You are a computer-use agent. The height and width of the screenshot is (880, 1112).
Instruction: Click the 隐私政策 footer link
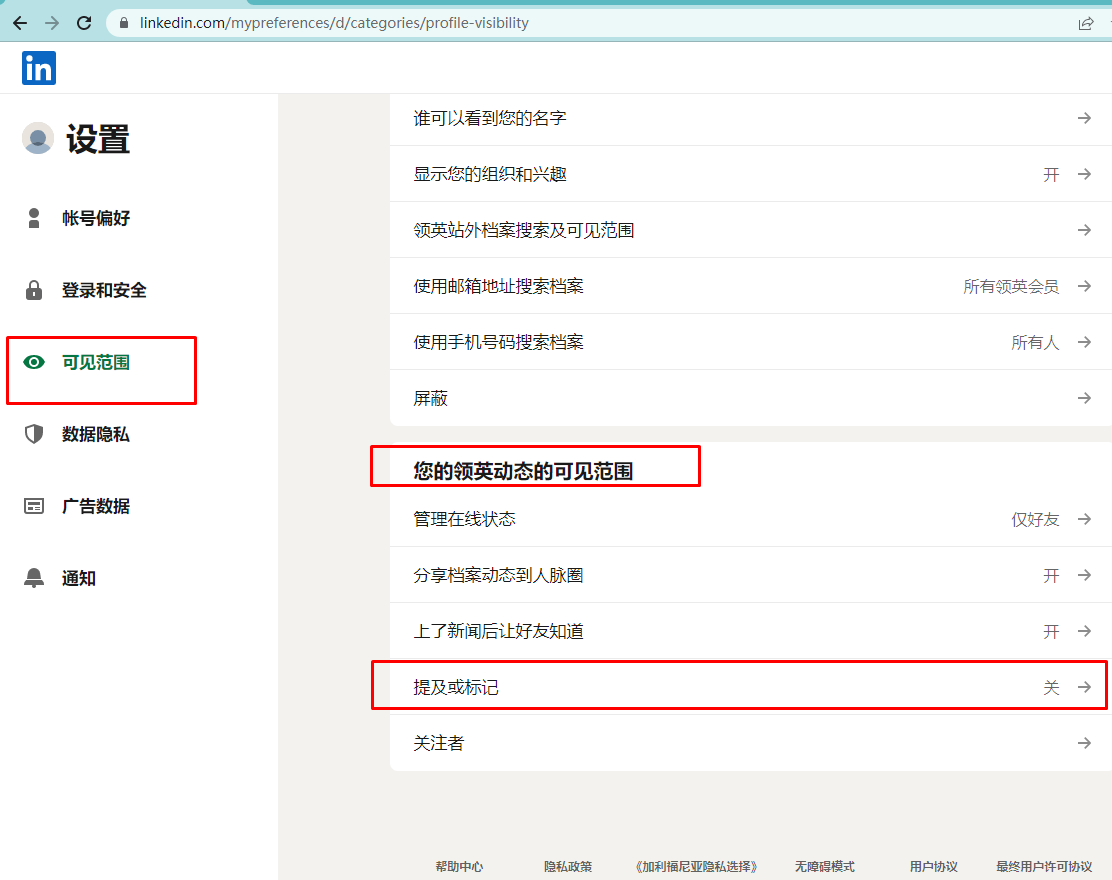[566, 866]
